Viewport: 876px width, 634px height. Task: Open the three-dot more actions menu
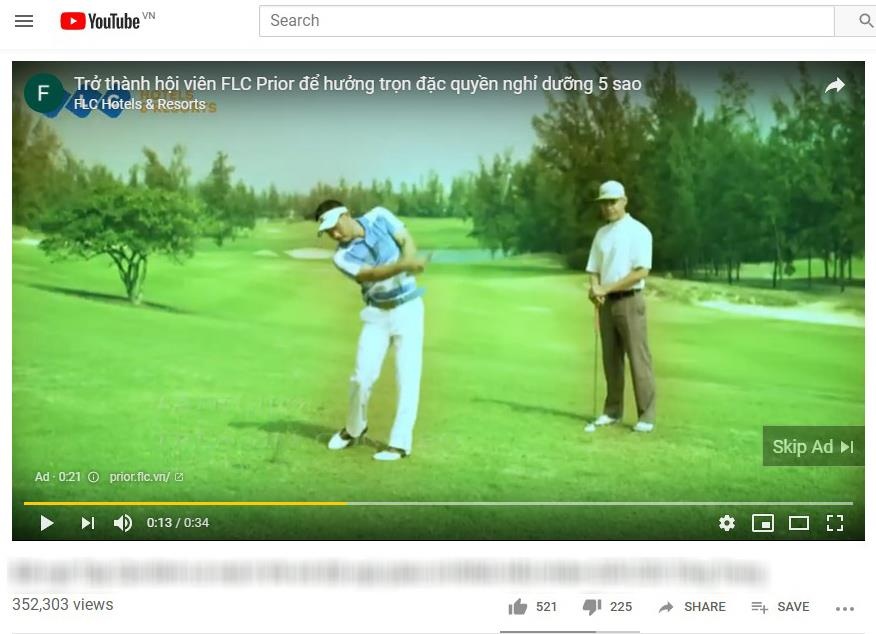[845, 608]
